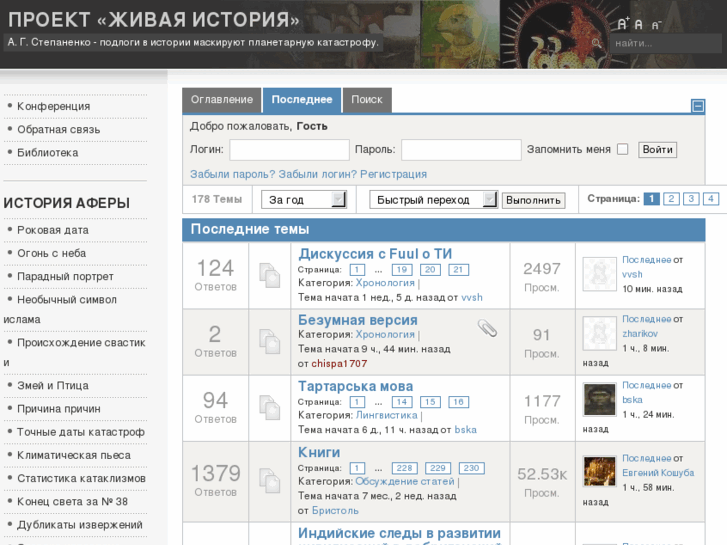Click the search magnifier icon
The height and width of the screenshot is (545, 727).
(597, 44)
